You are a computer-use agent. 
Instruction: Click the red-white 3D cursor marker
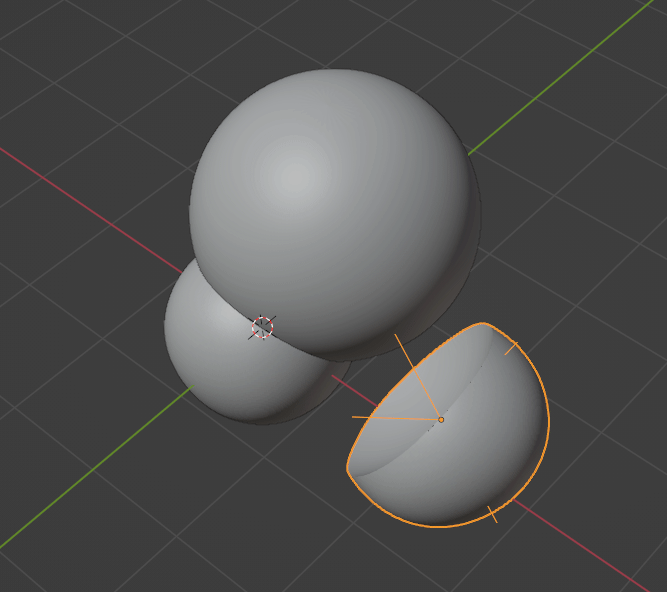coord(262,327)
